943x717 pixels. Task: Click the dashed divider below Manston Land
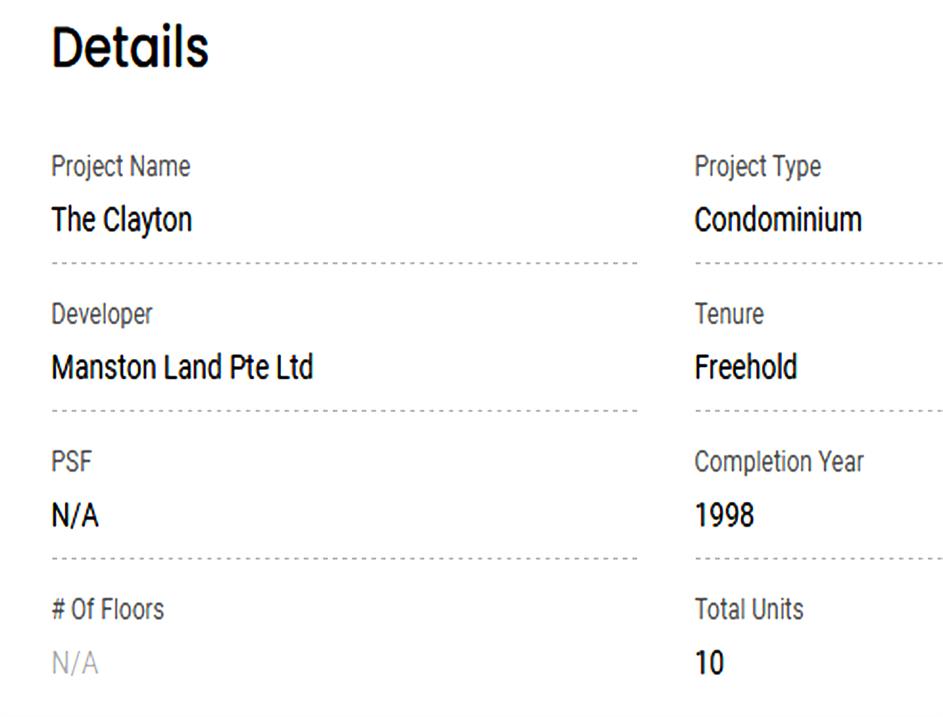344,410
